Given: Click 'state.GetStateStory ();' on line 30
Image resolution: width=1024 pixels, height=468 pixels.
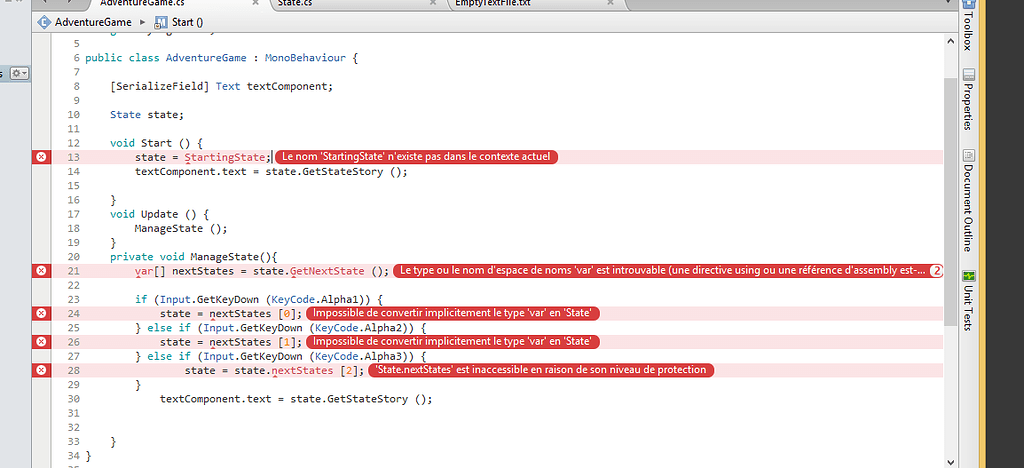Looking at the screenshot, I should (361, 399).
